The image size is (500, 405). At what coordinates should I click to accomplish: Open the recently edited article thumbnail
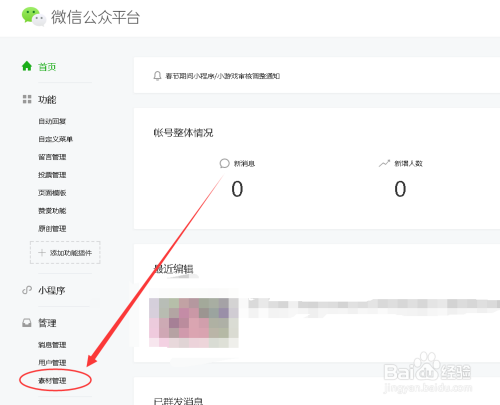194,323
